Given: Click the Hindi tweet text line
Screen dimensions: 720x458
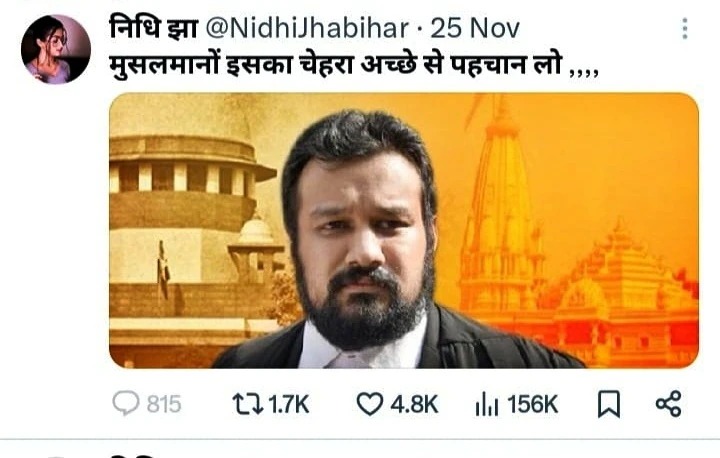Looking at the screenshot, I should coord(354,66).
